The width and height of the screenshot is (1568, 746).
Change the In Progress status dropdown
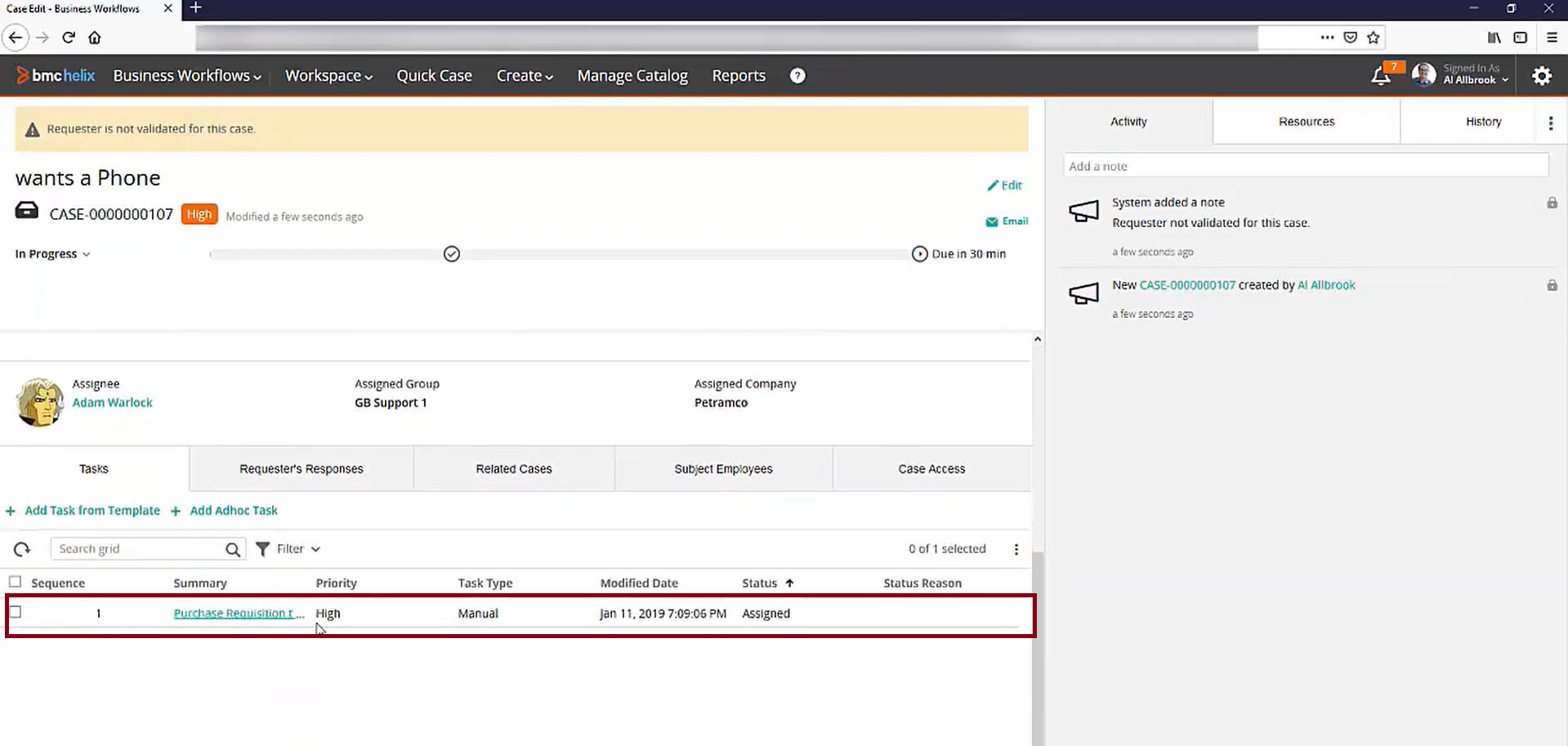tap(53, 254)
